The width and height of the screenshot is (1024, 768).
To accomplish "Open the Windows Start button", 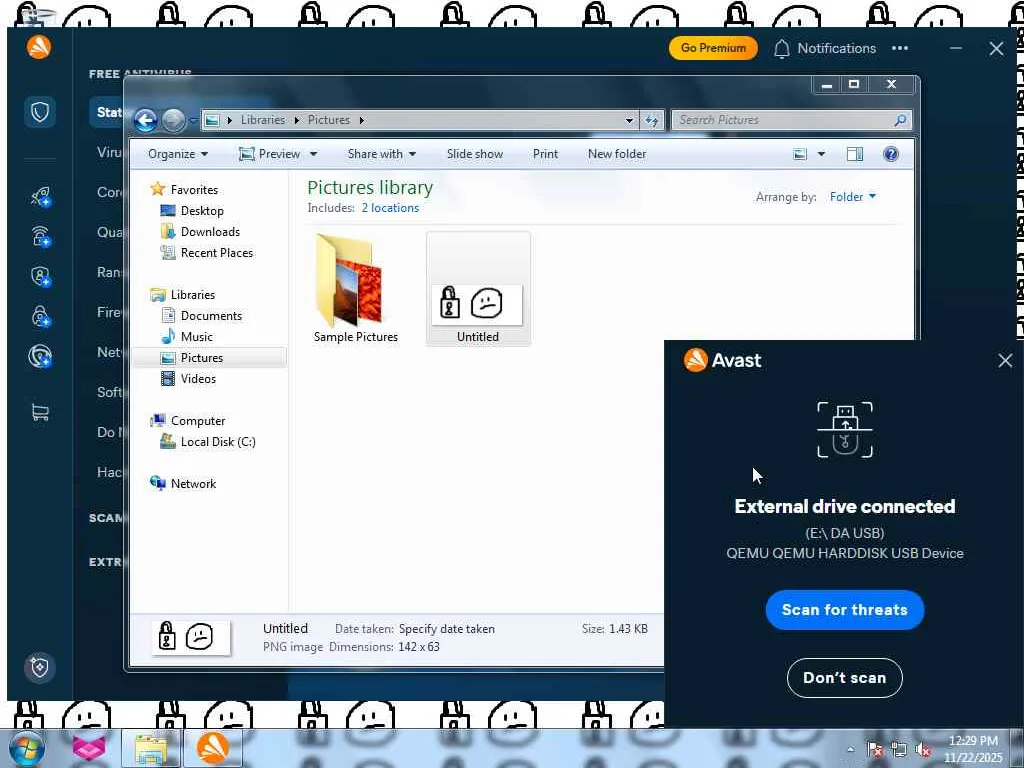I will 26,748.
